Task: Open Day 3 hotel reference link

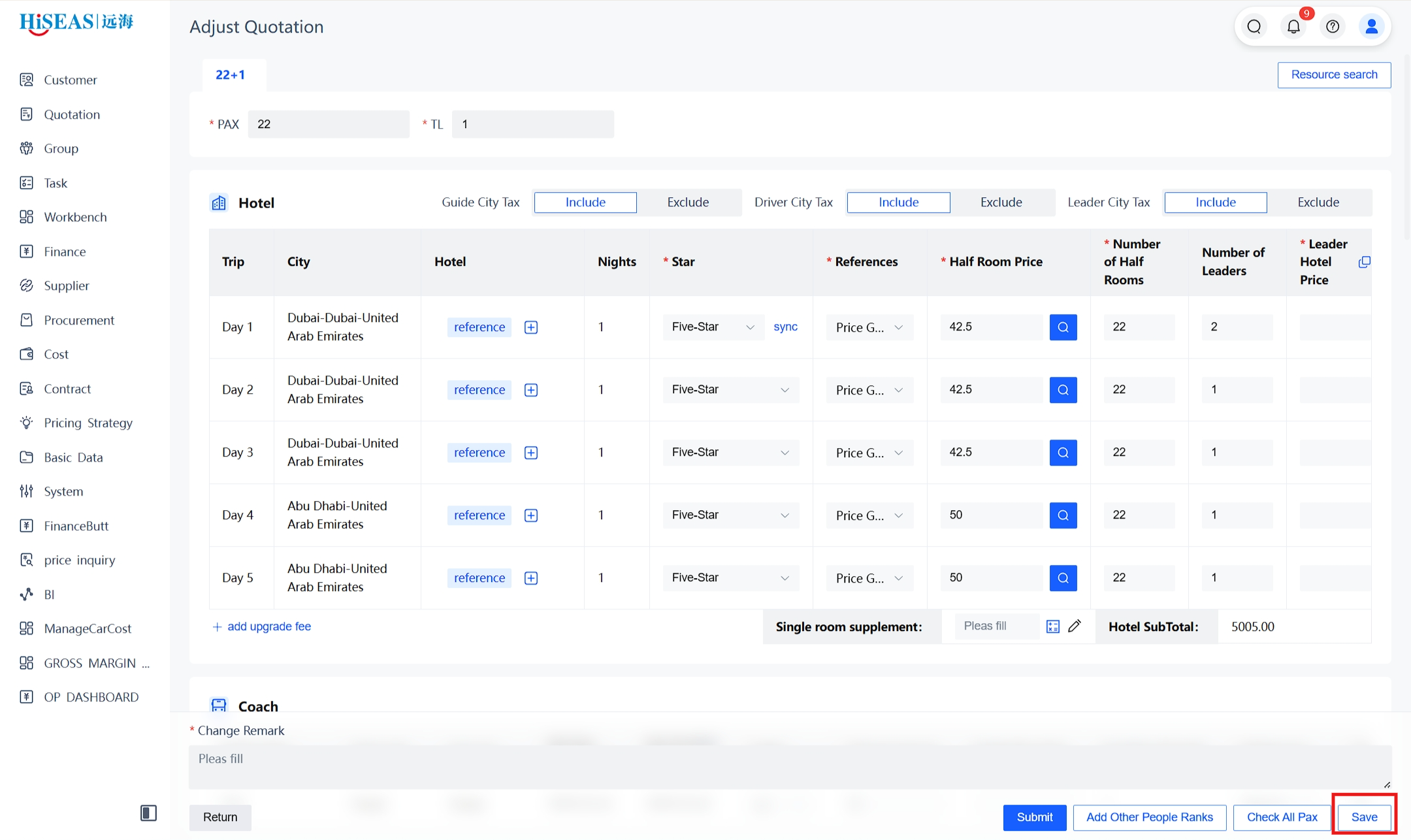Action: [x=479, y=453]
